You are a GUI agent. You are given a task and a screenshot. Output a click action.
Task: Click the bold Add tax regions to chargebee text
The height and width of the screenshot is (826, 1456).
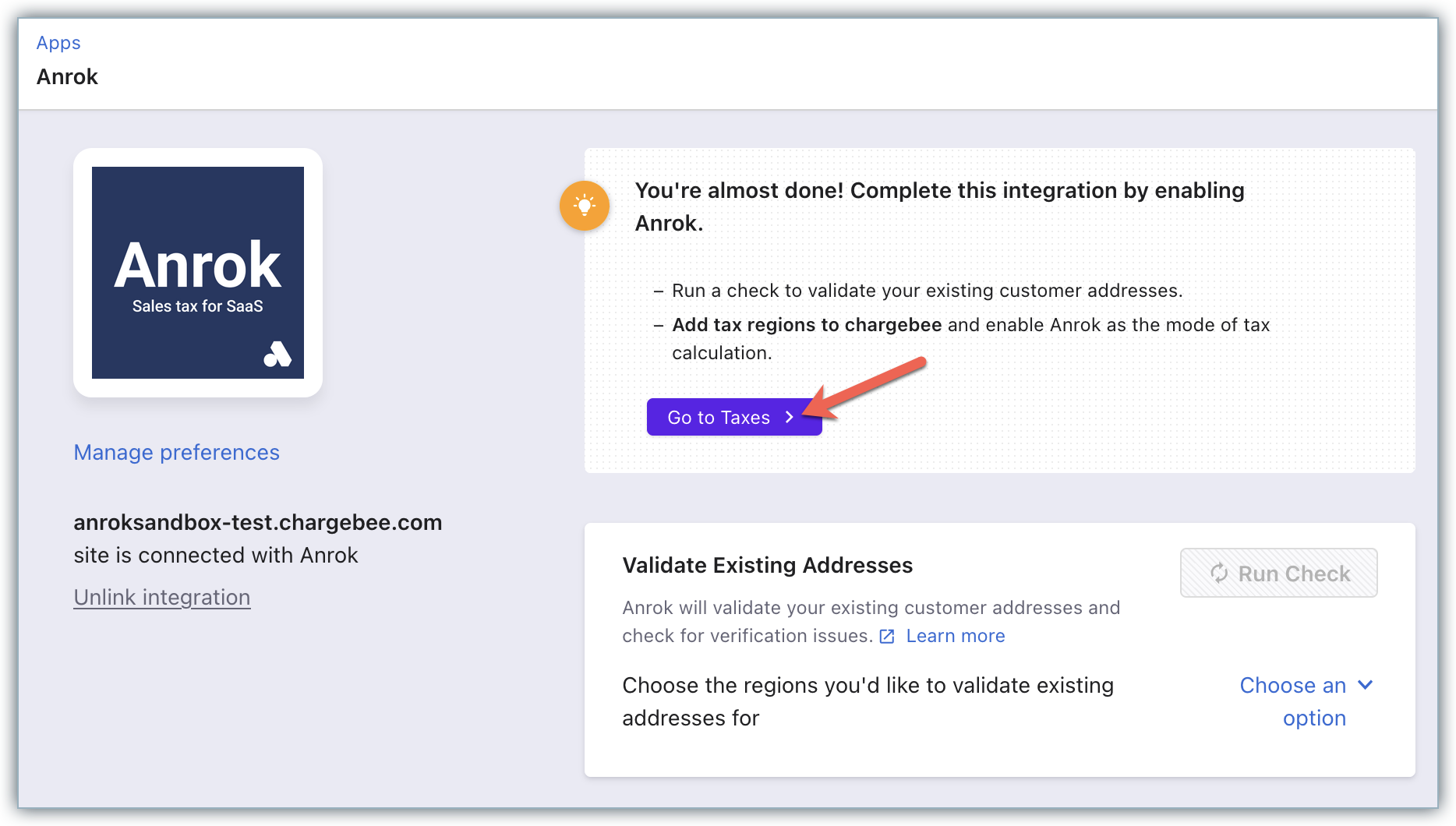click(x=807, y=325)
